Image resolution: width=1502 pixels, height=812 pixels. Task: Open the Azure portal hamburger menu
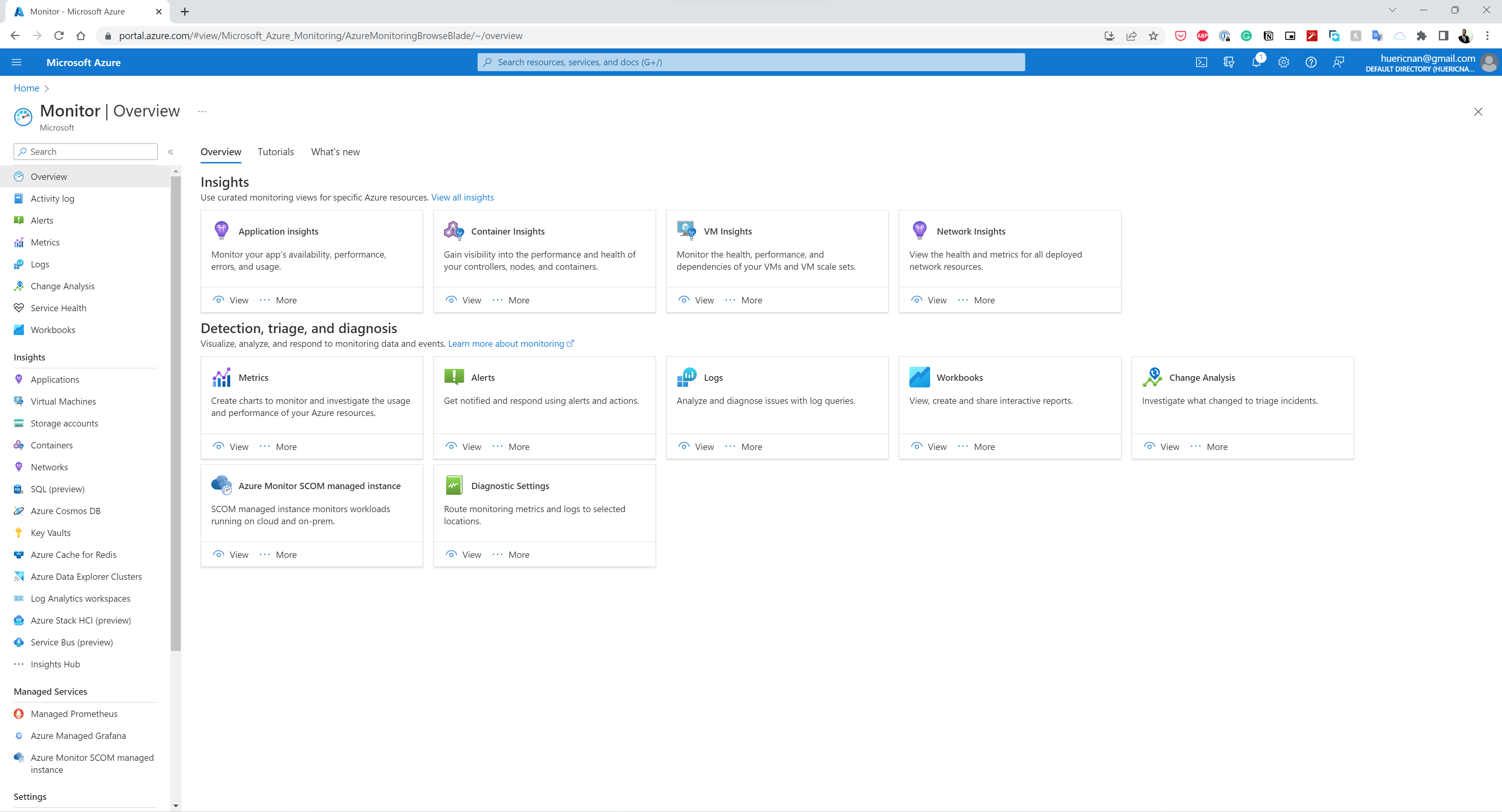16,63
